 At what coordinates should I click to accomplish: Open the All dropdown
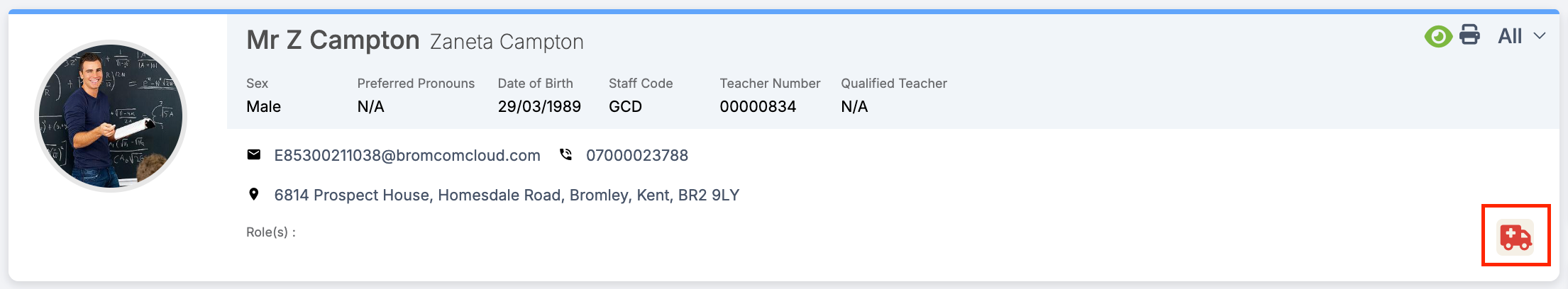tap(1521, 36)
